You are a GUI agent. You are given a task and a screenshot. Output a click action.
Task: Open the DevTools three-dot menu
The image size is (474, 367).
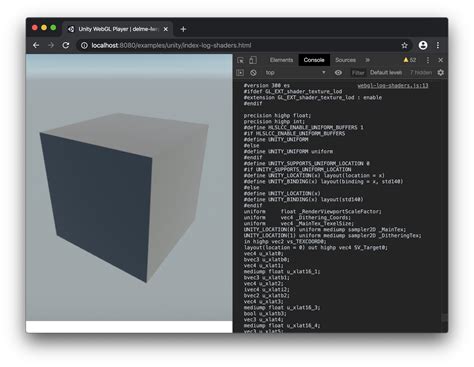[428, 60]
